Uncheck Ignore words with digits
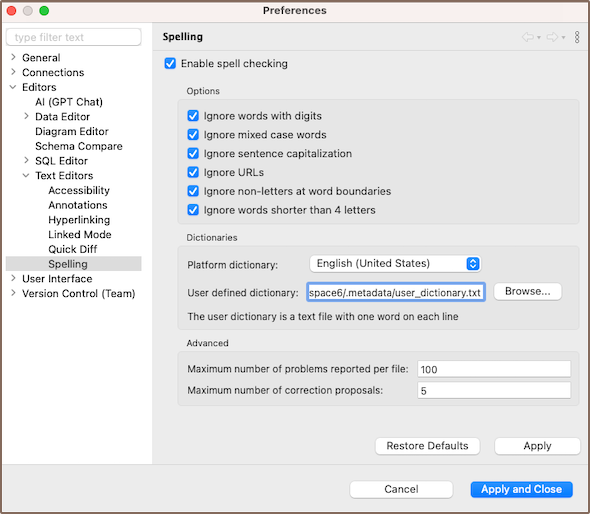 click(193, 116)
